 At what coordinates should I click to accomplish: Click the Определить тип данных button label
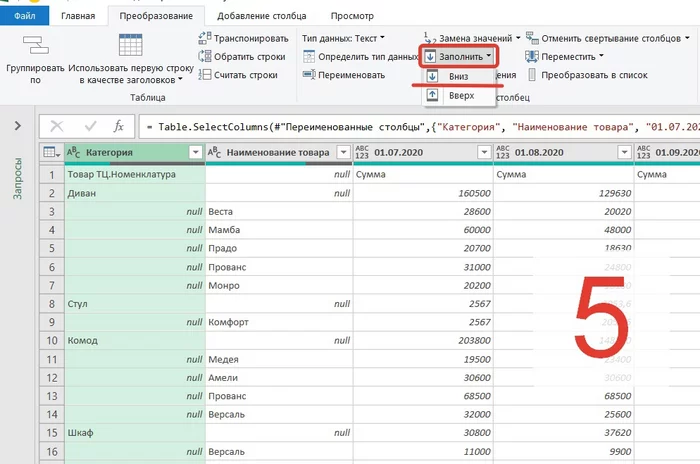coord(368,57)
